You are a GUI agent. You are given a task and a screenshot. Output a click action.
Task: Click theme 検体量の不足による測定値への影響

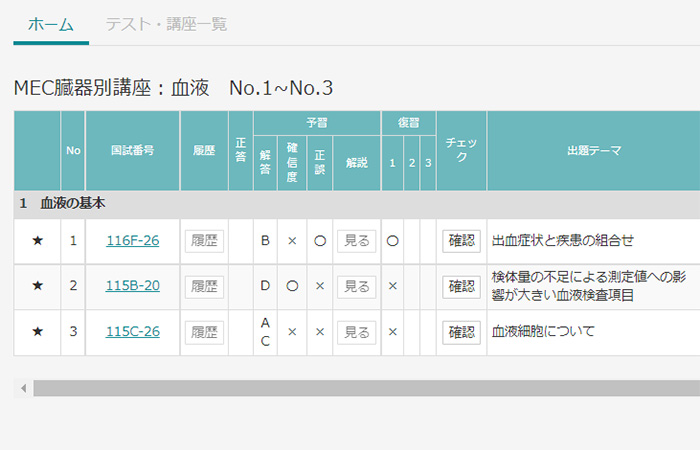click(x=588, y=286)
